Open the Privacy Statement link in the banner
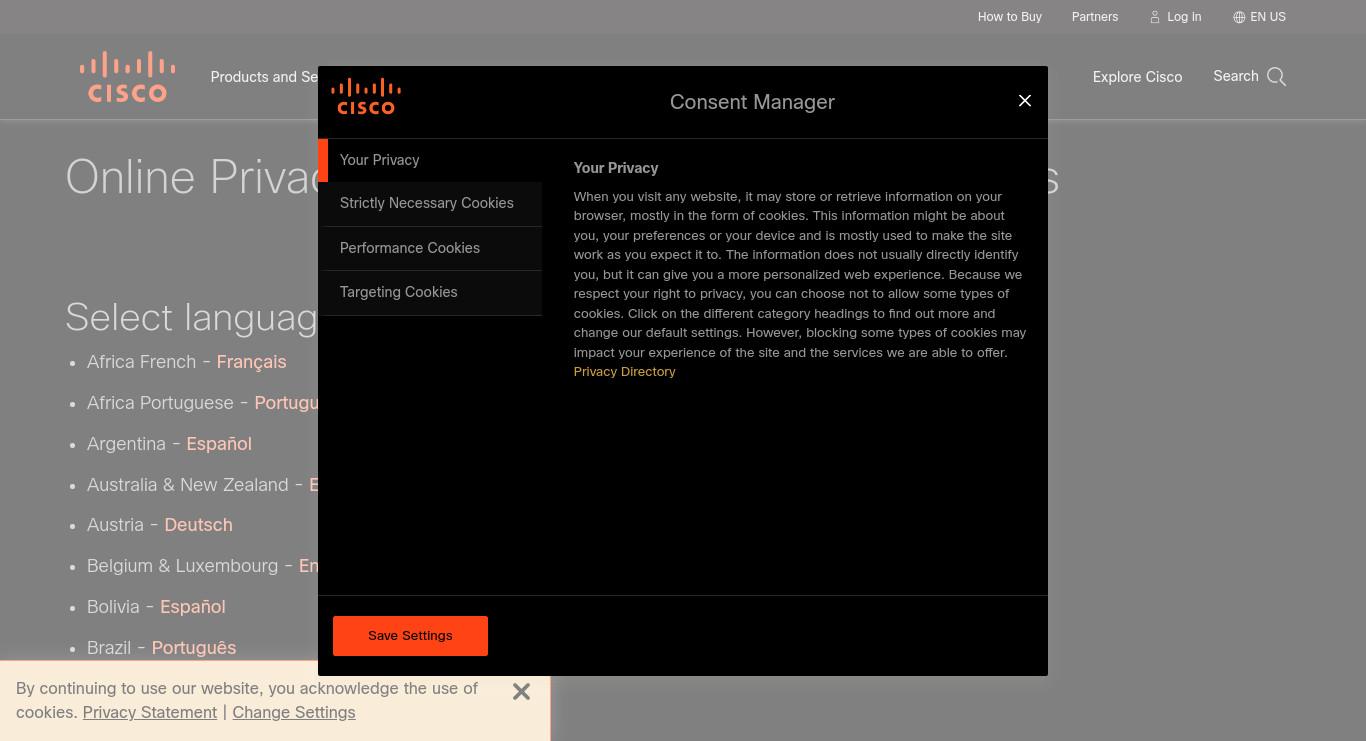Viewport: 1366px width, 741px height. click(x=150, y=713)
